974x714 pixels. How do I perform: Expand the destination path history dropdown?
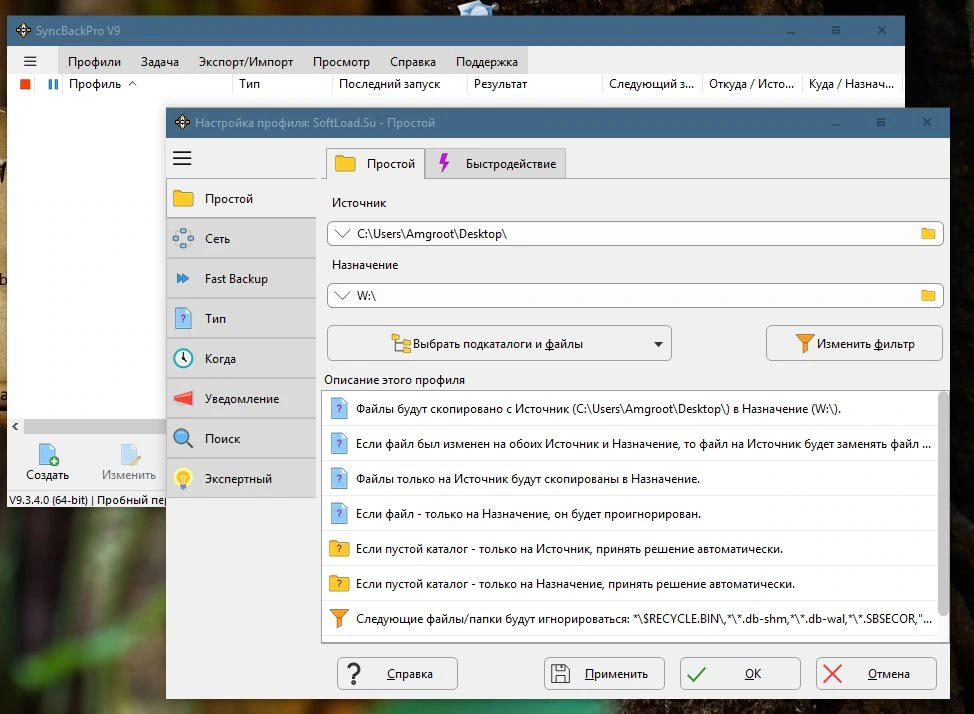pos(342,296)
